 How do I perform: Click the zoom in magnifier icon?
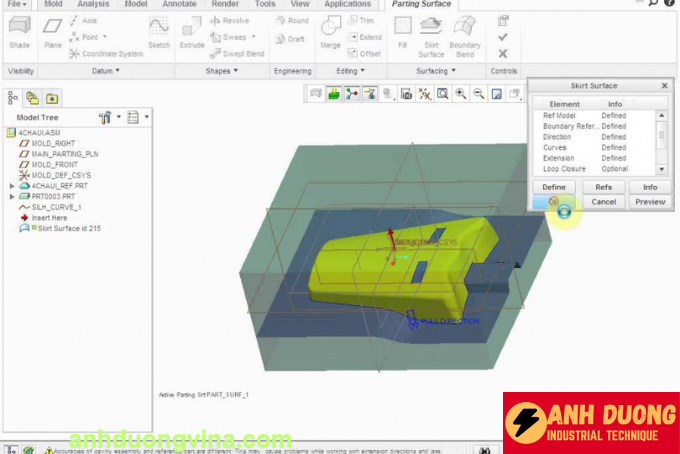[x=461, y=94]
